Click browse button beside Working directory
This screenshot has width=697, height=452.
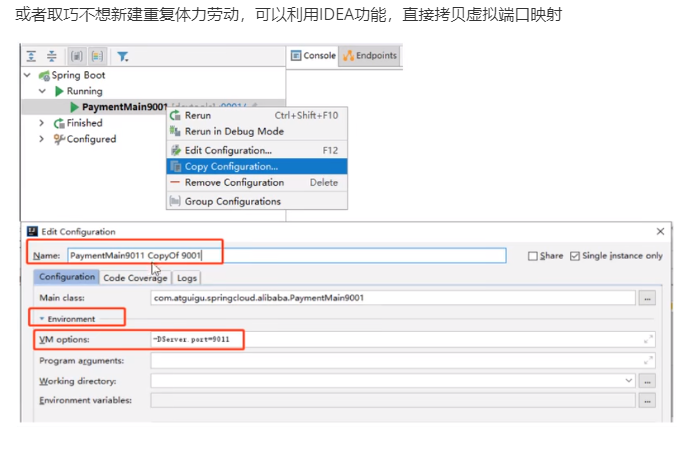[647, 380]
